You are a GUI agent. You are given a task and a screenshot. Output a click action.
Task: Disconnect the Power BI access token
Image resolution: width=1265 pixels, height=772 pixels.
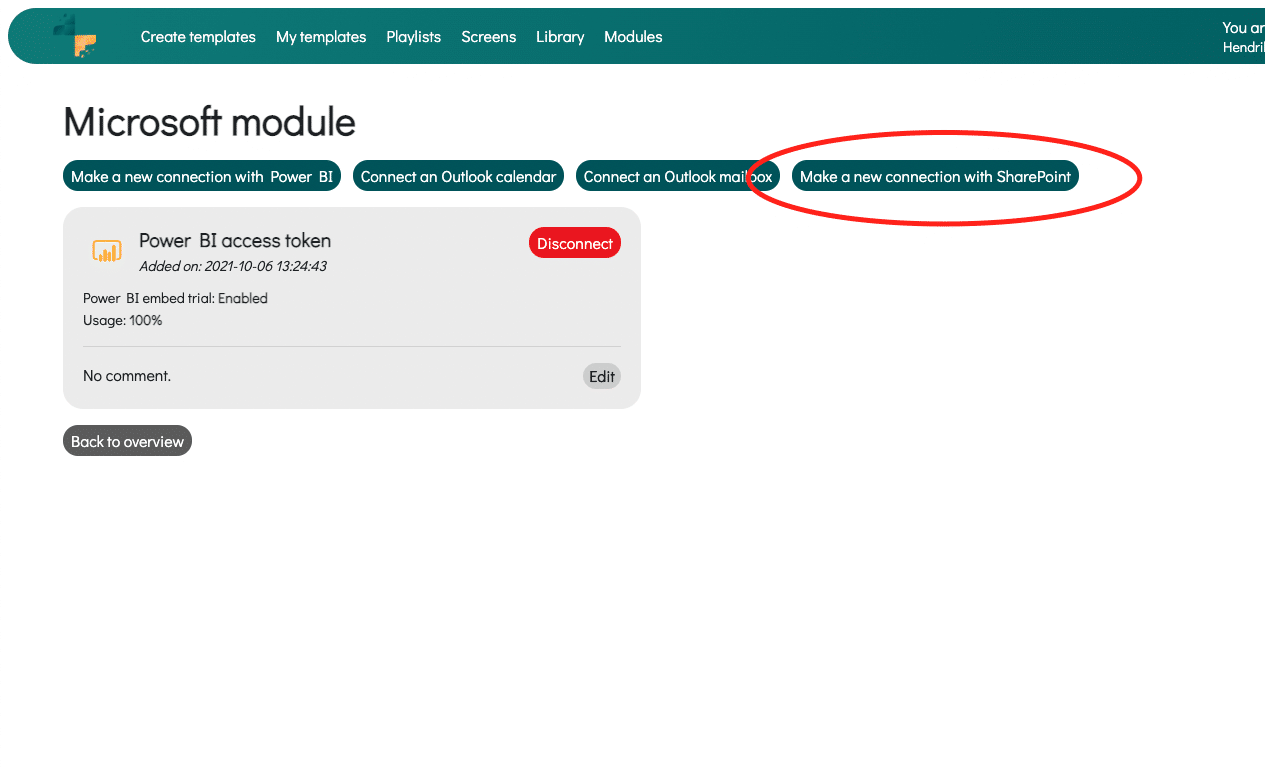coord(575,243)
